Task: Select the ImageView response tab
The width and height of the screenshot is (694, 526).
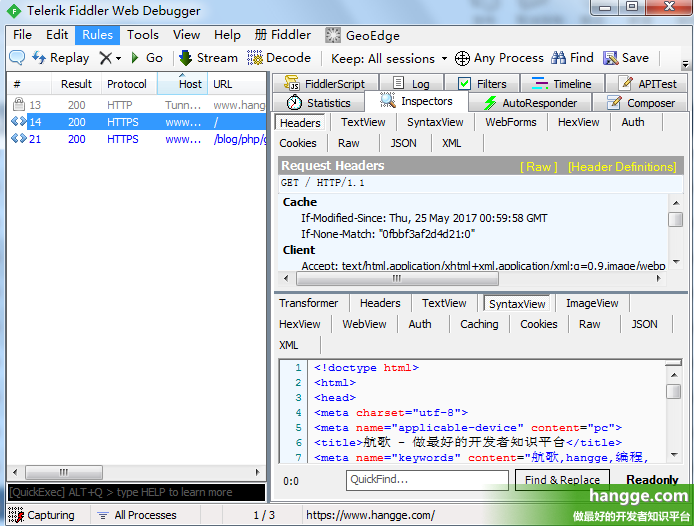Action: coord(592,303)
